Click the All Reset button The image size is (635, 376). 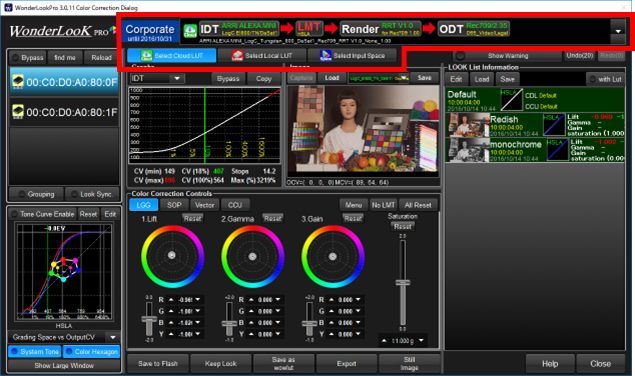click(x=418, y=205)
